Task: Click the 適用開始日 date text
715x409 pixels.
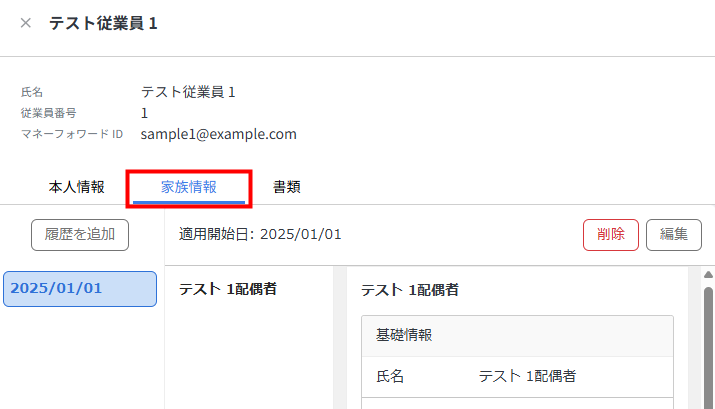Action: click(x=260, y=235)
